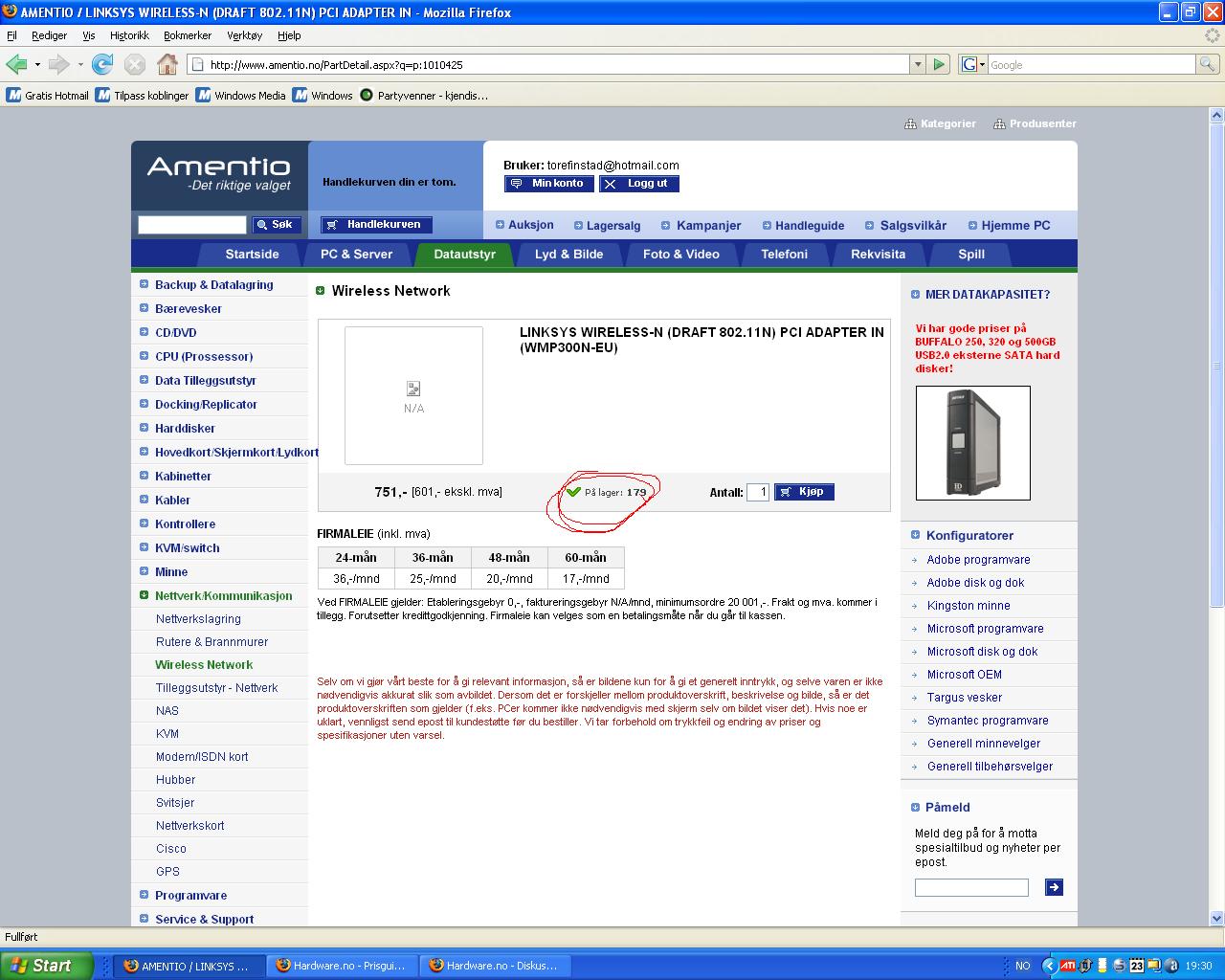Click the Handlekurven button
Viewport: 1225px width, 980px height.
click(376, 224)
